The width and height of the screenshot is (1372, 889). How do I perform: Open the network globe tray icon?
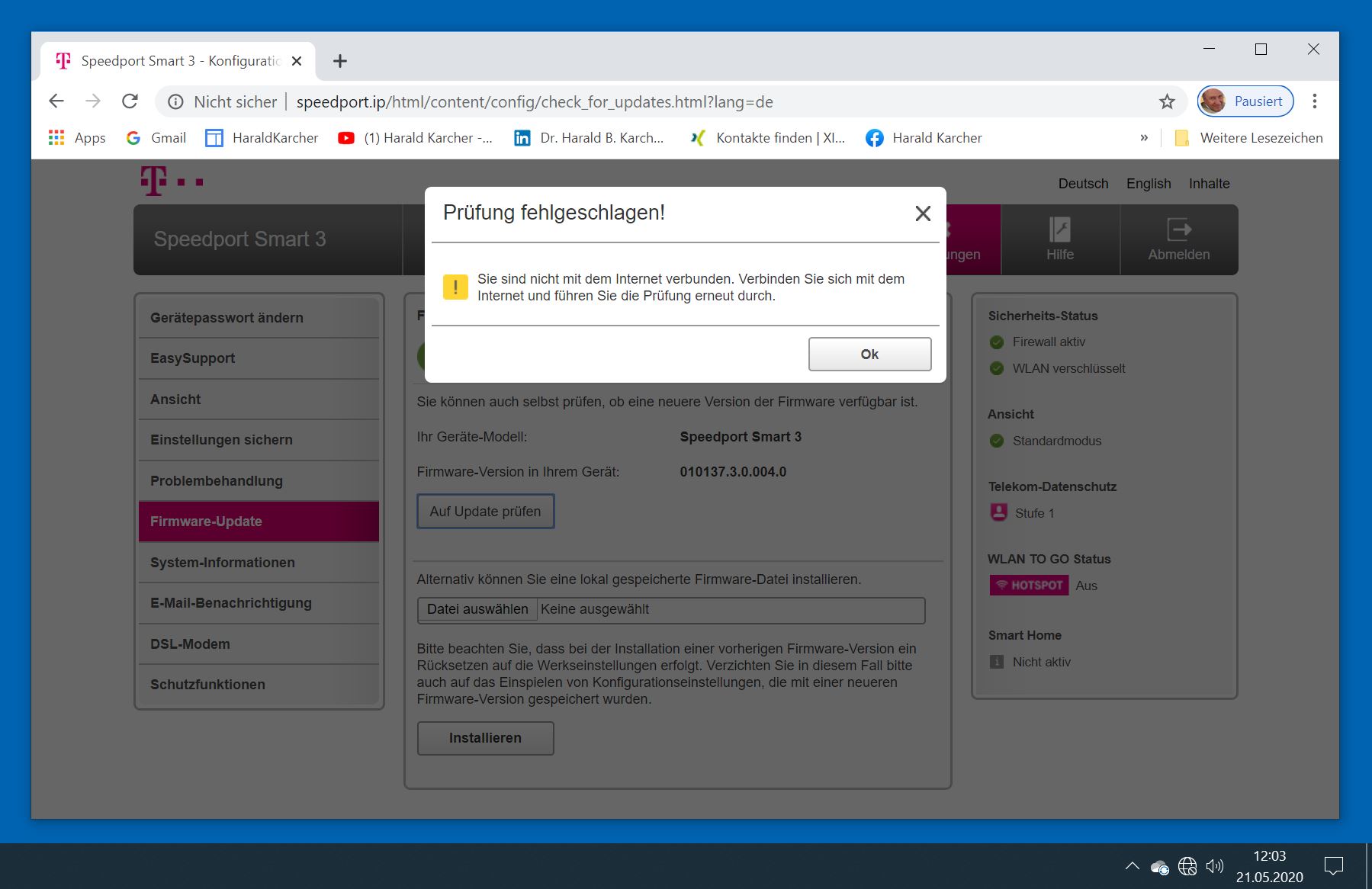tap(1187, 866)
